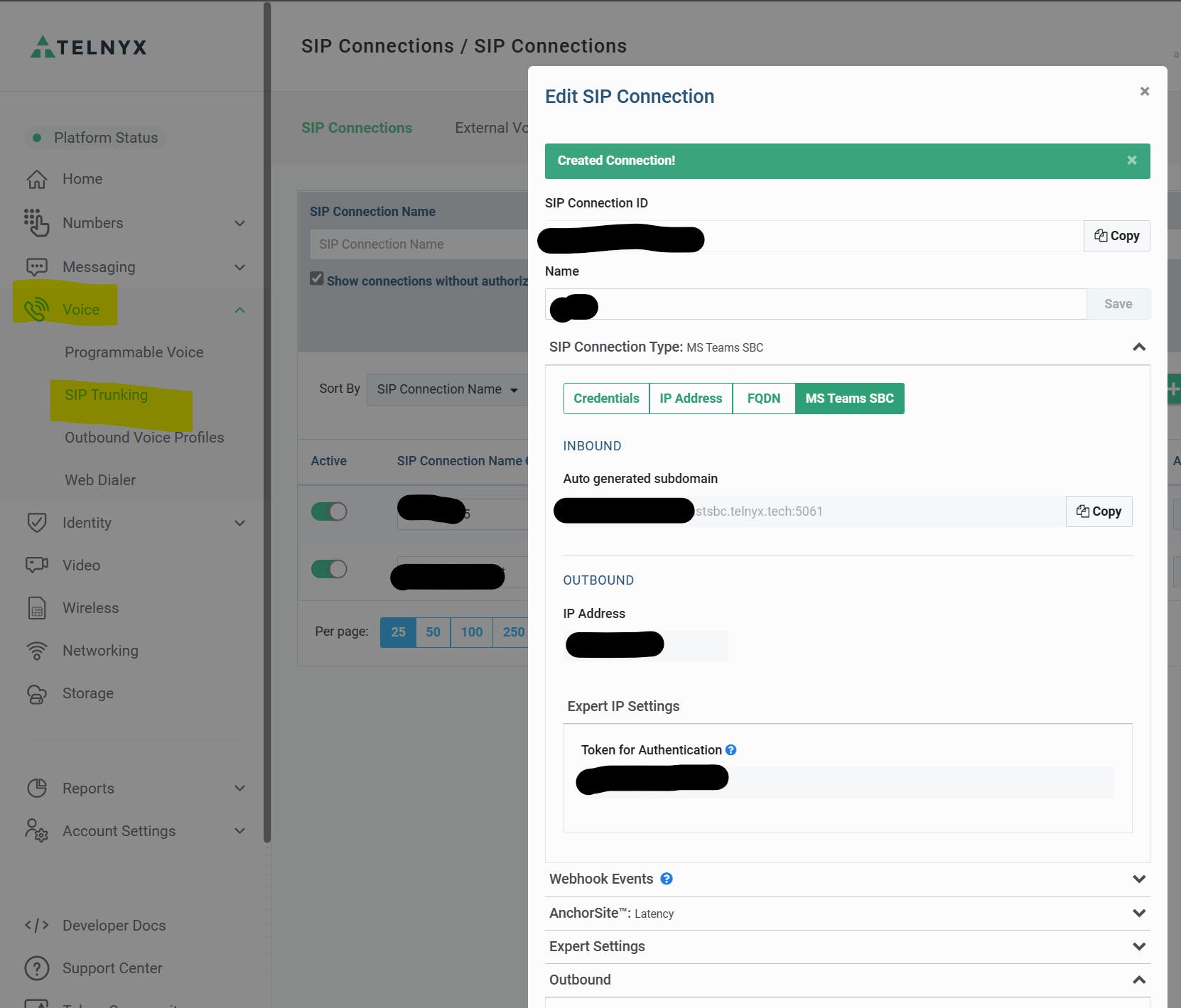Screen dimensions: 1181x1008
Task: Switch to the External Voice tab
Action: pos(492,128)
